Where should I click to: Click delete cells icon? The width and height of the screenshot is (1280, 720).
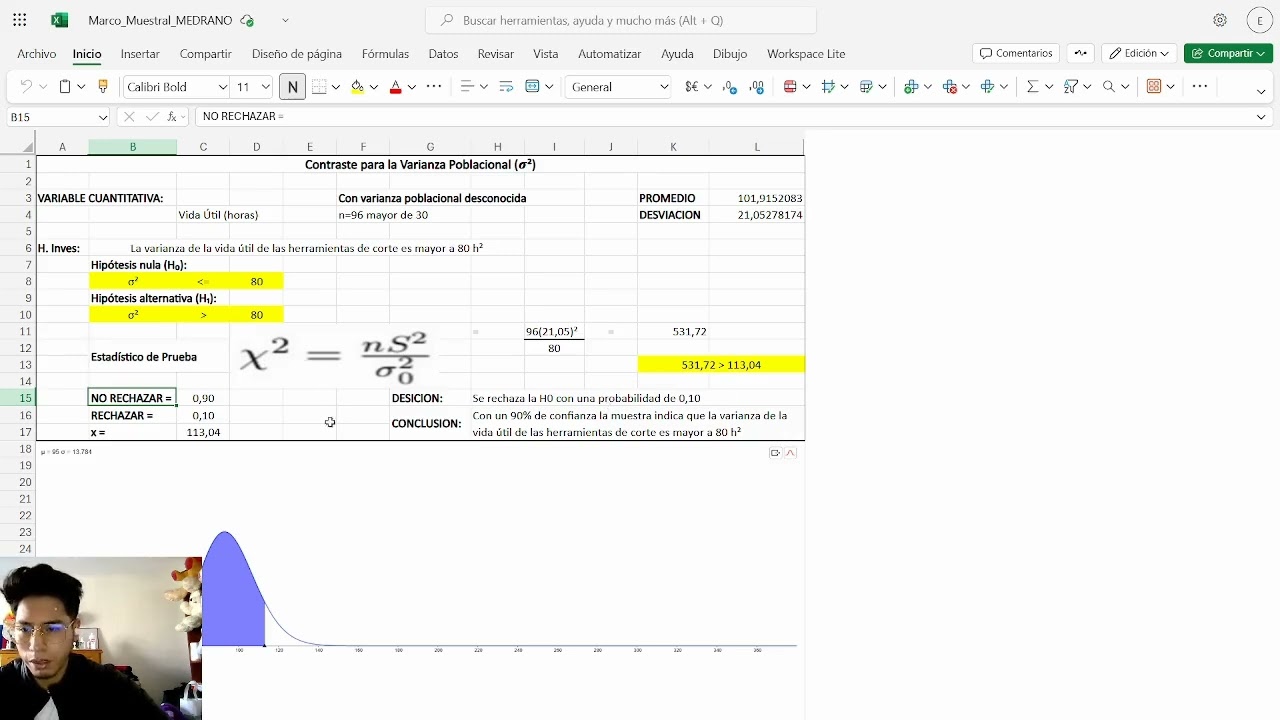pos(950,87)
